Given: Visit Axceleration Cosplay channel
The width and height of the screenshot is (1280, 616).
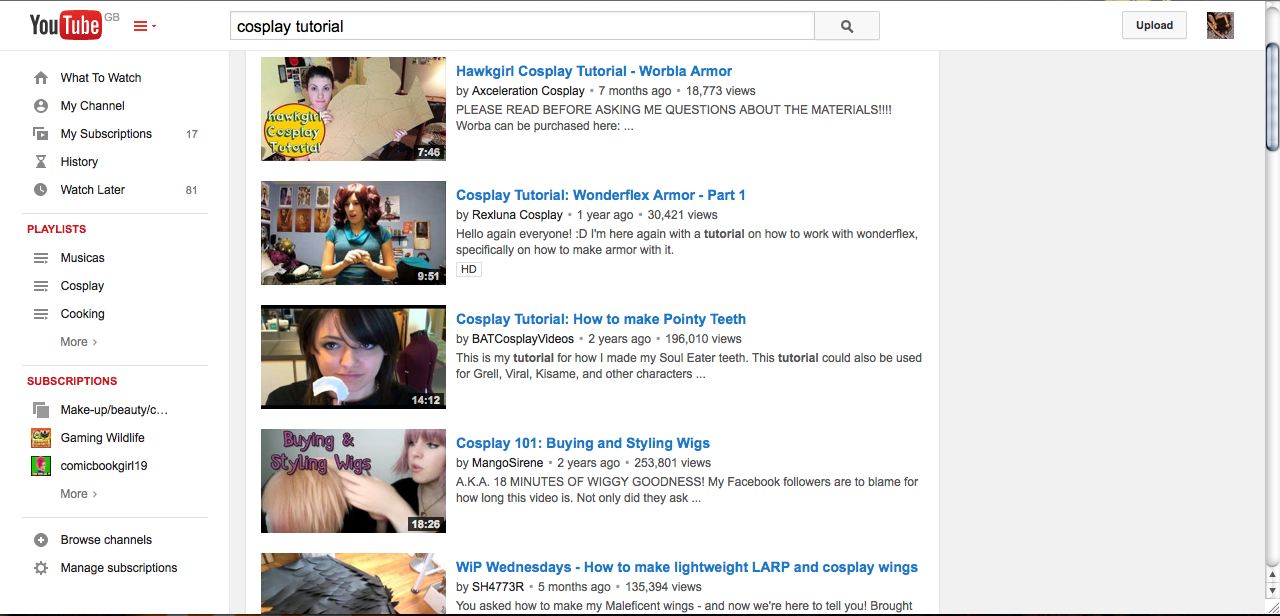Looking at the screenshot, I should click(x=528, y=91).
